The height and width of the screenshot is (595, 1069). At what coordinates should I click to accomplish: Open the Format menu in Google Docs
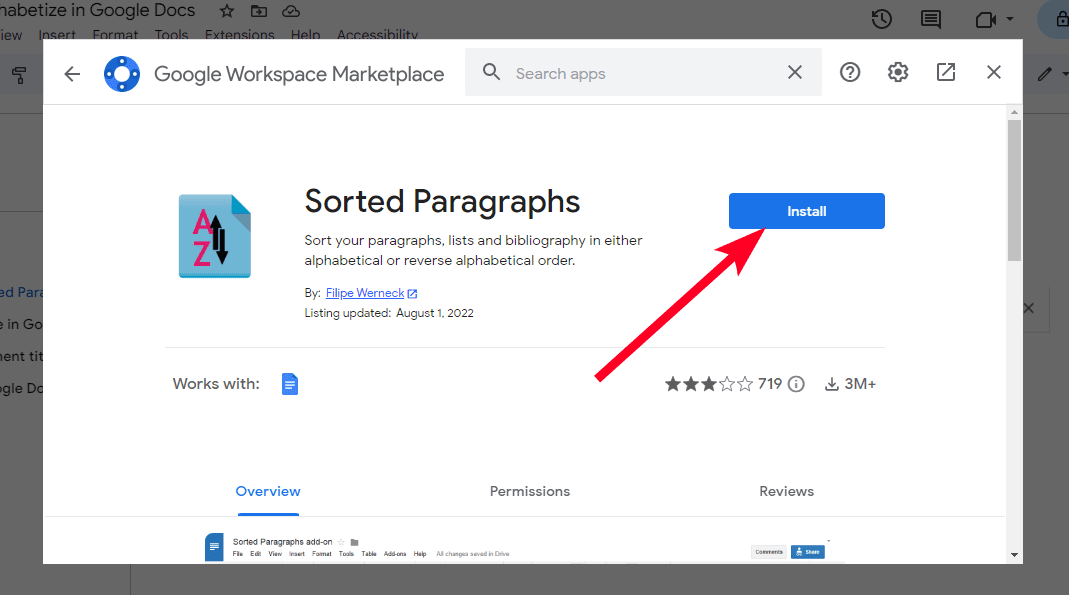[x=115, y=34]
